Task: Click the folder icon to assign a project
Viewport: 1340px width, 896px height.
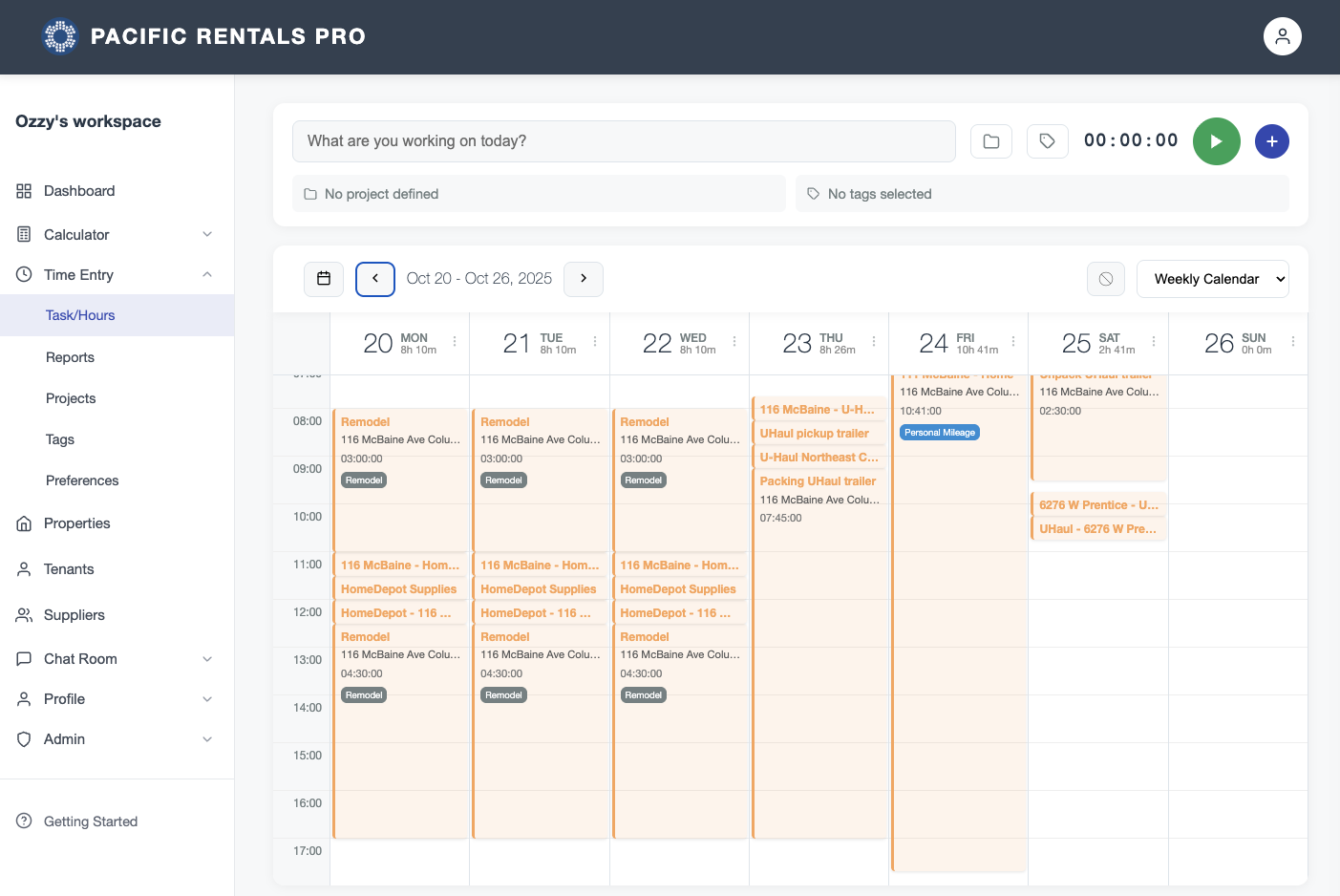Action: tap(990, 140)
